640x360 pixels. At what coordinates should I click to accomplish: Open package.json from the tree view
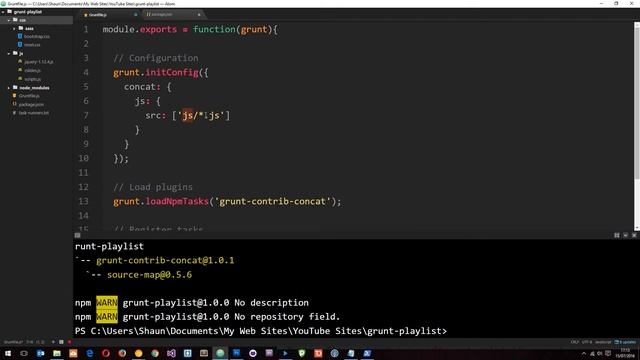tap(31, 104)
